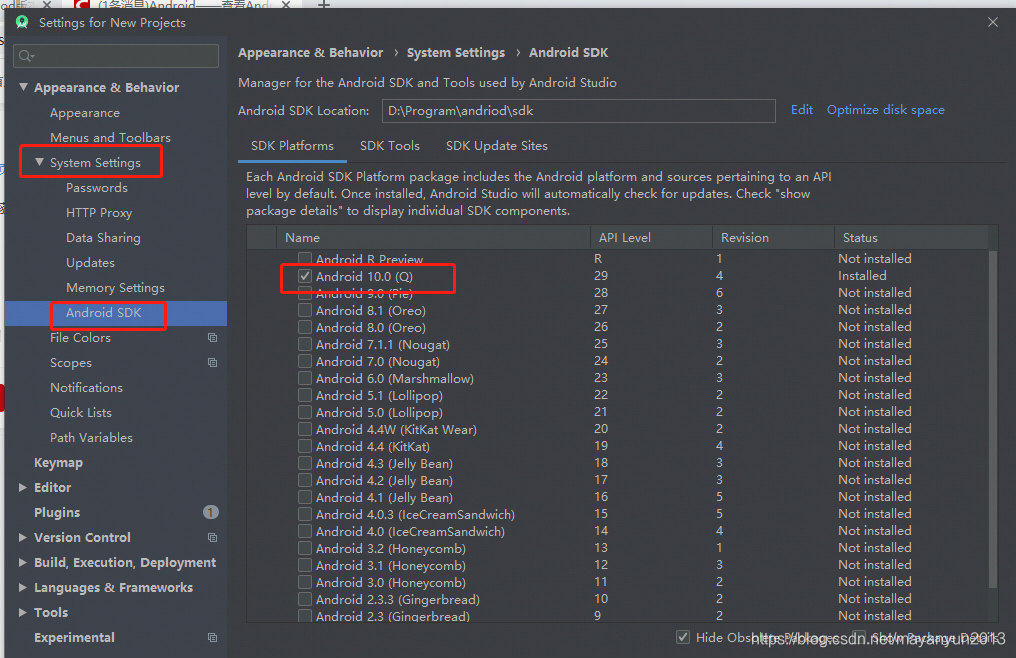
Task: Check the Android 7.1.1 (Nougat) checkbox
Action: (x=305, y=344)
